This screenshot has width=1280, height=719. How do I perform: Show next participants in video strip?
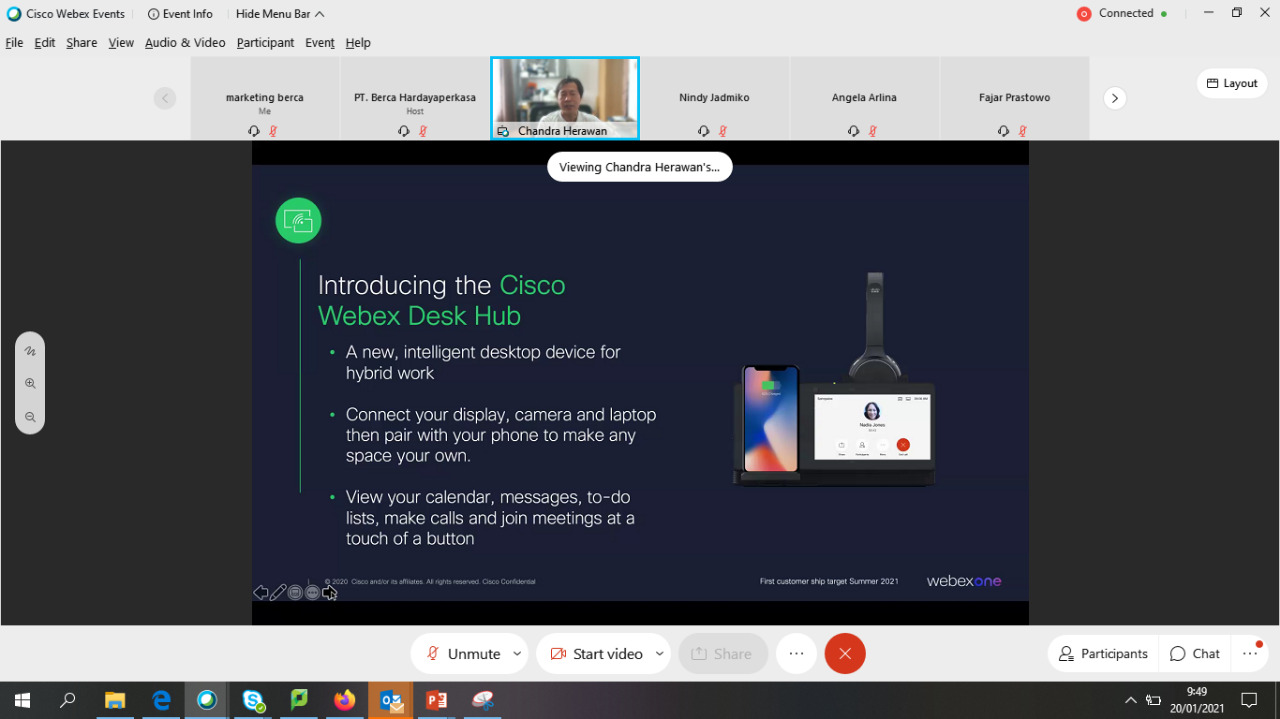point(1115,98)
